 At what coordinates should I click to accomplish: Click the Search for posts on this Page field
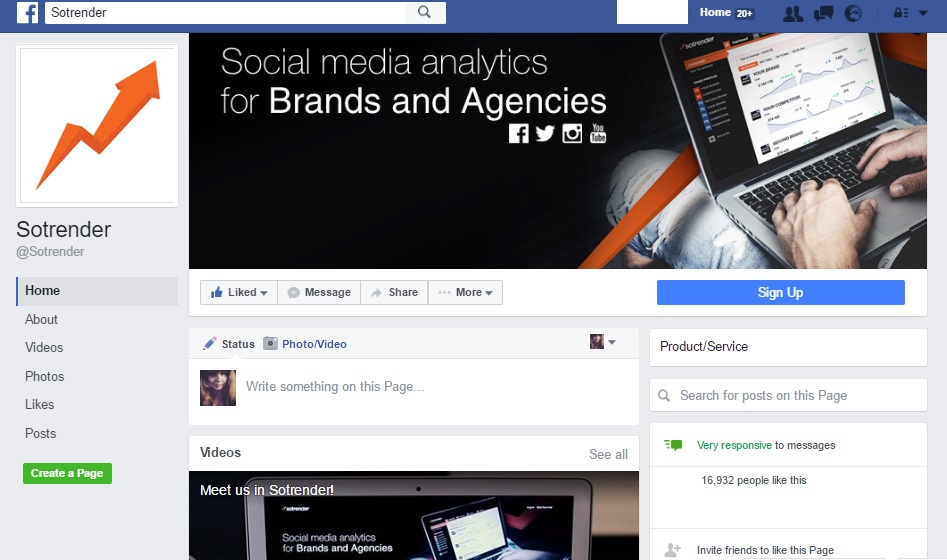(x=788, y=396)
